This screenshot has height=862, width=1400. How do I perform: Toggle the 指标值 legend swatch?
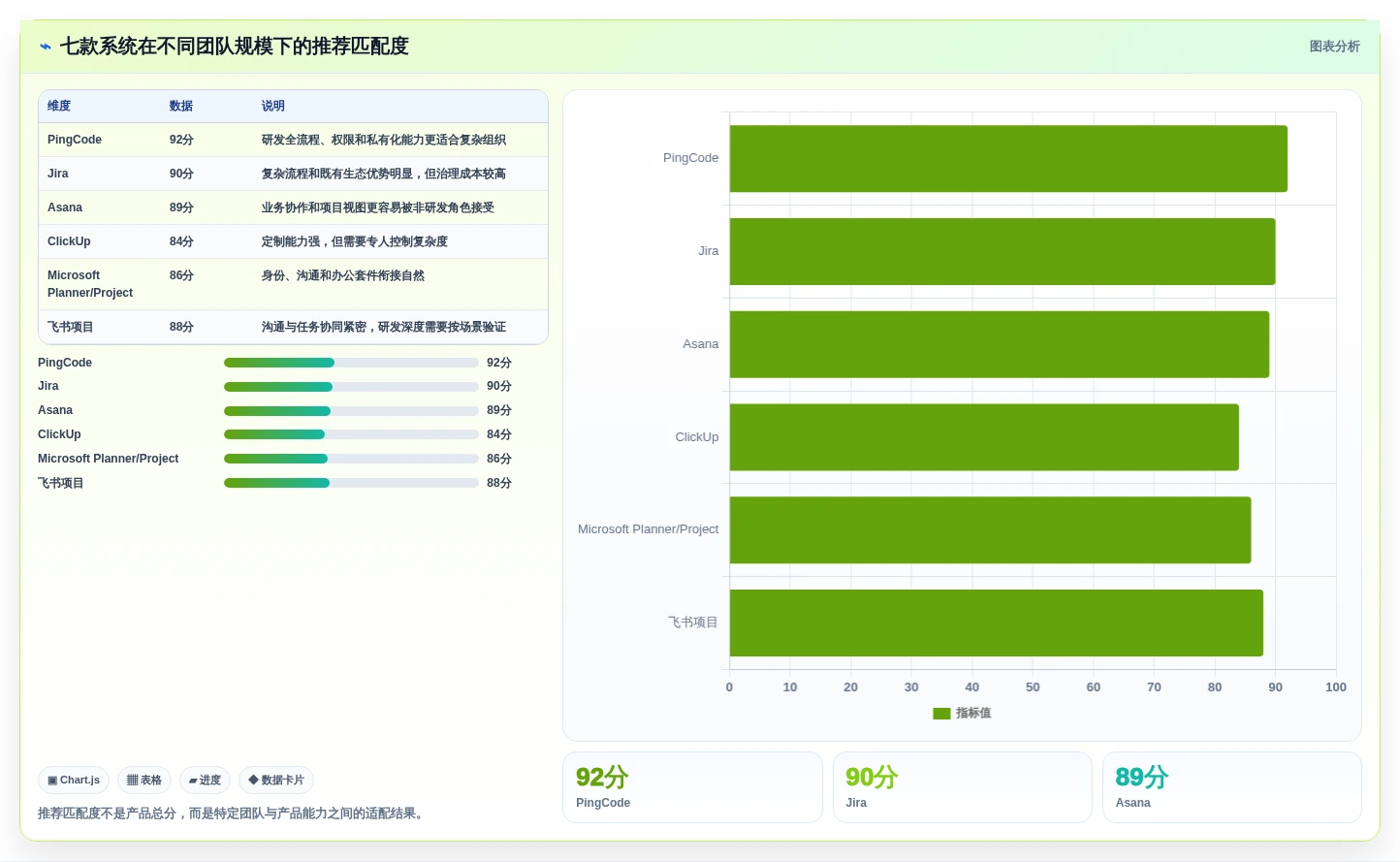click(941, 713)
